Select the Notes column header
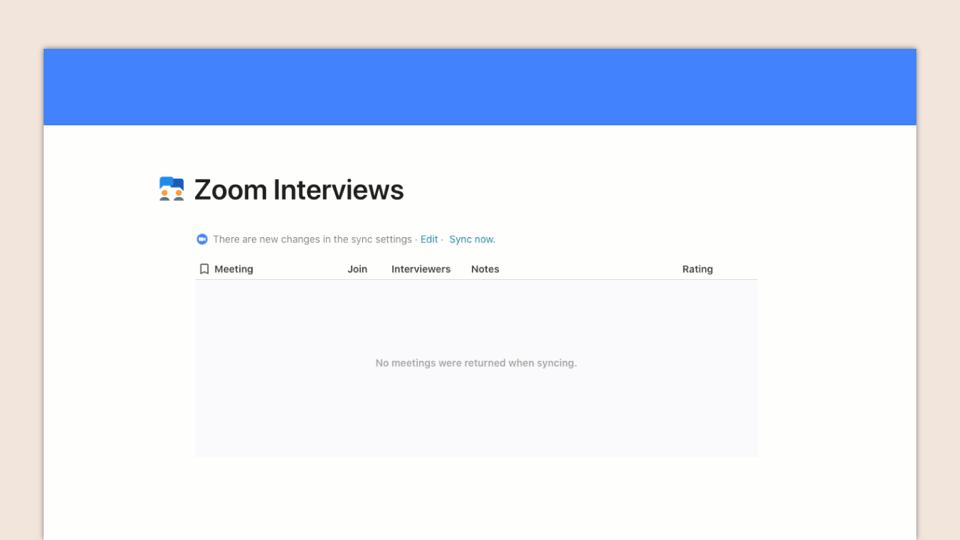This screenshot has width=960, height=540. [485, 269]
